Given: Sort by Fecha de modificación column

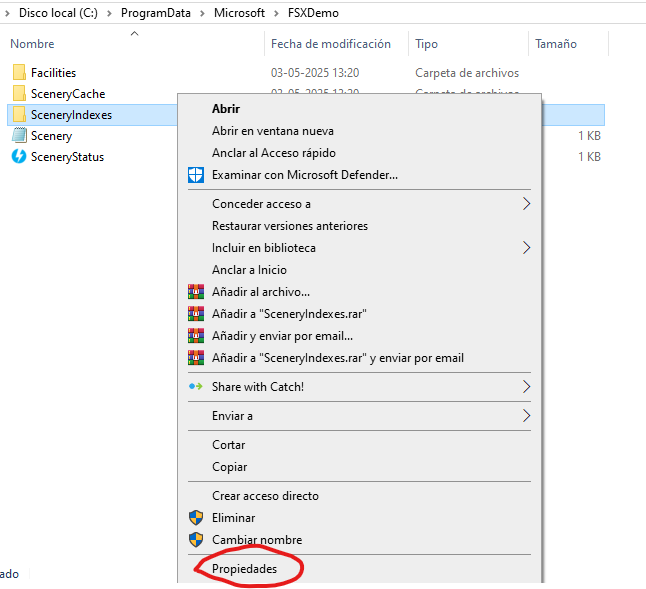Looking at the screenshot, I should pyautogui.click(x=330, y=44).
